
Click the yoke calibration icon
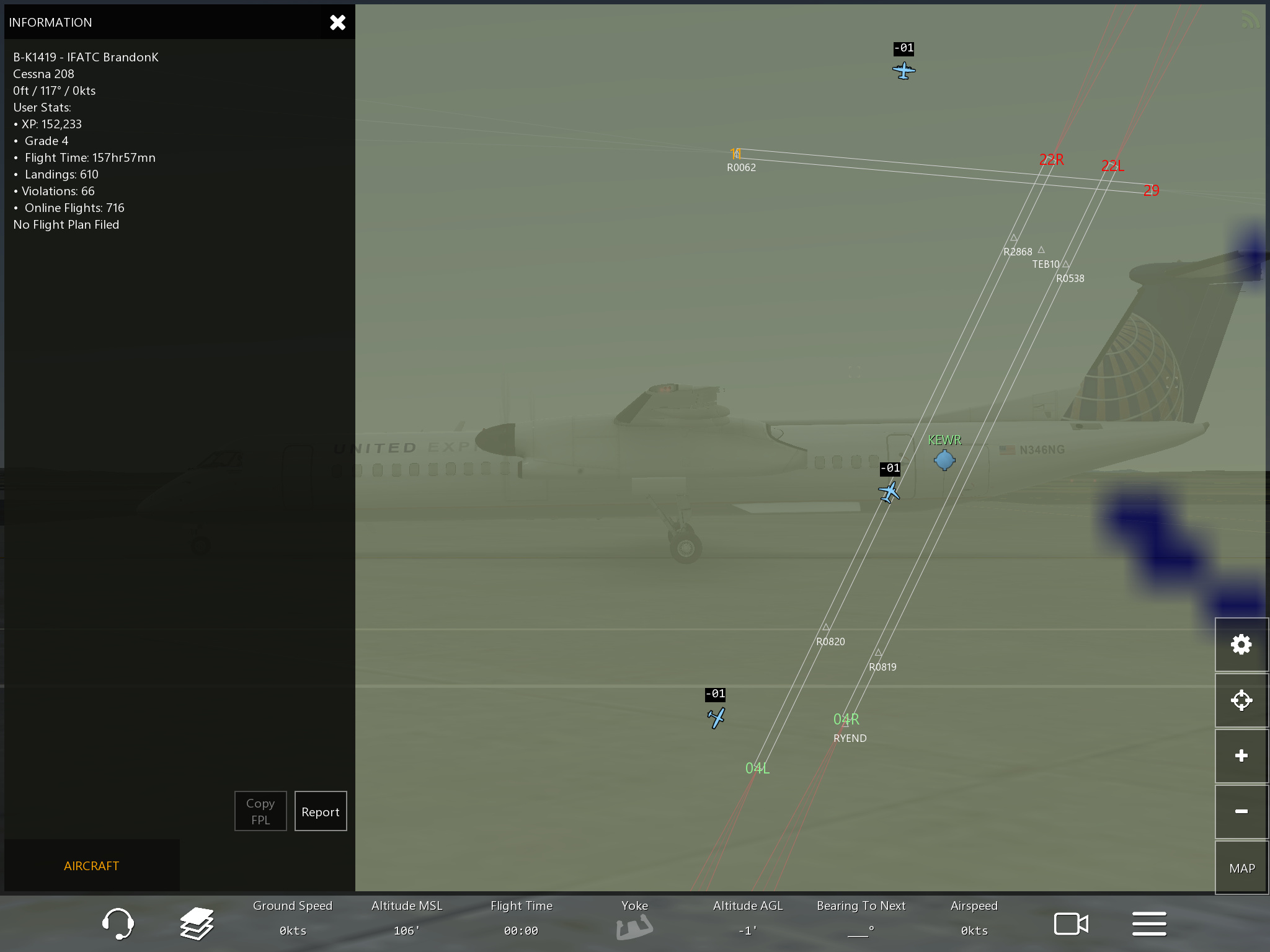tap(634, 927)
